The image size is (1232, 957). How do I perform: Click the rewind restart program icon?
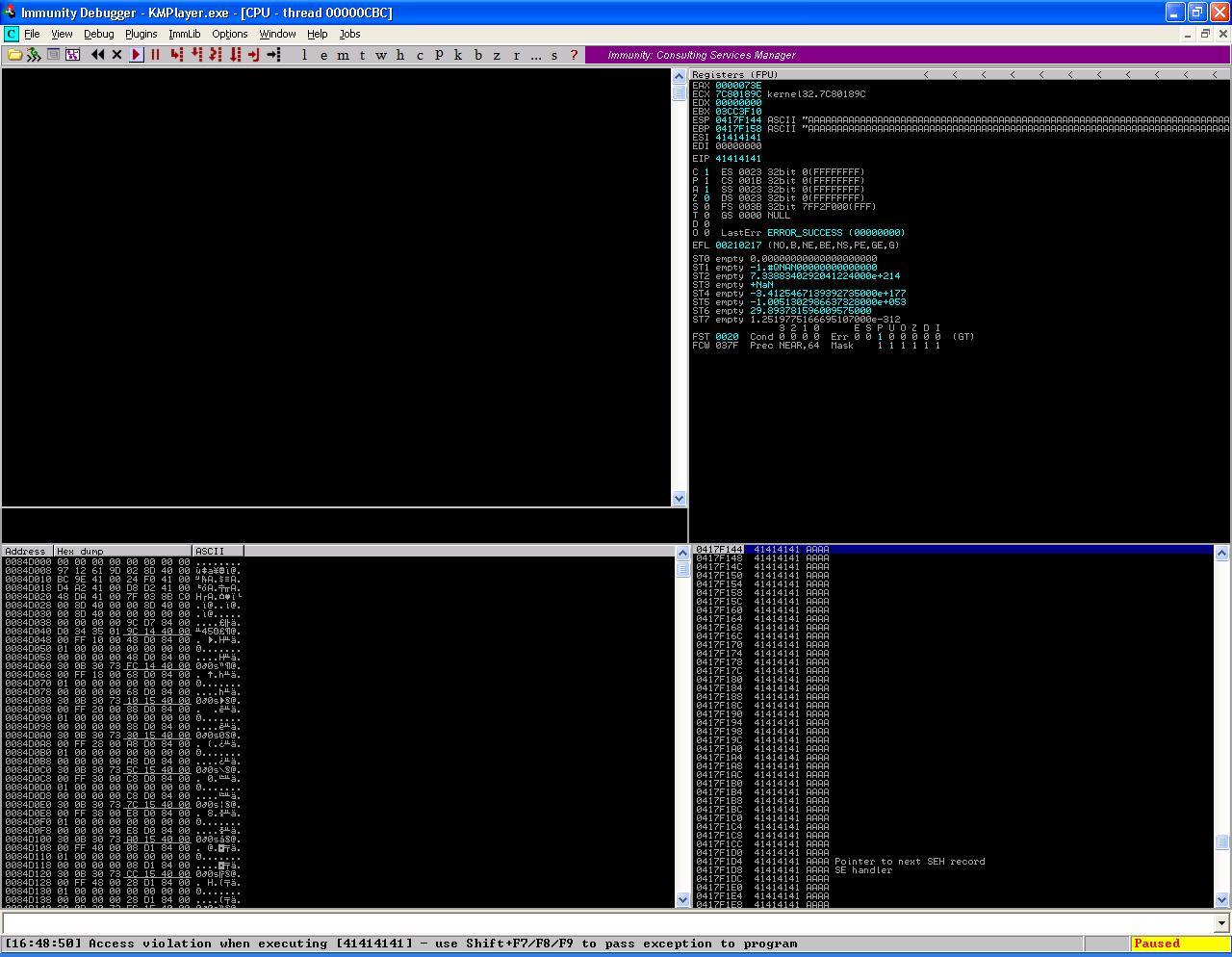(97, 55)
